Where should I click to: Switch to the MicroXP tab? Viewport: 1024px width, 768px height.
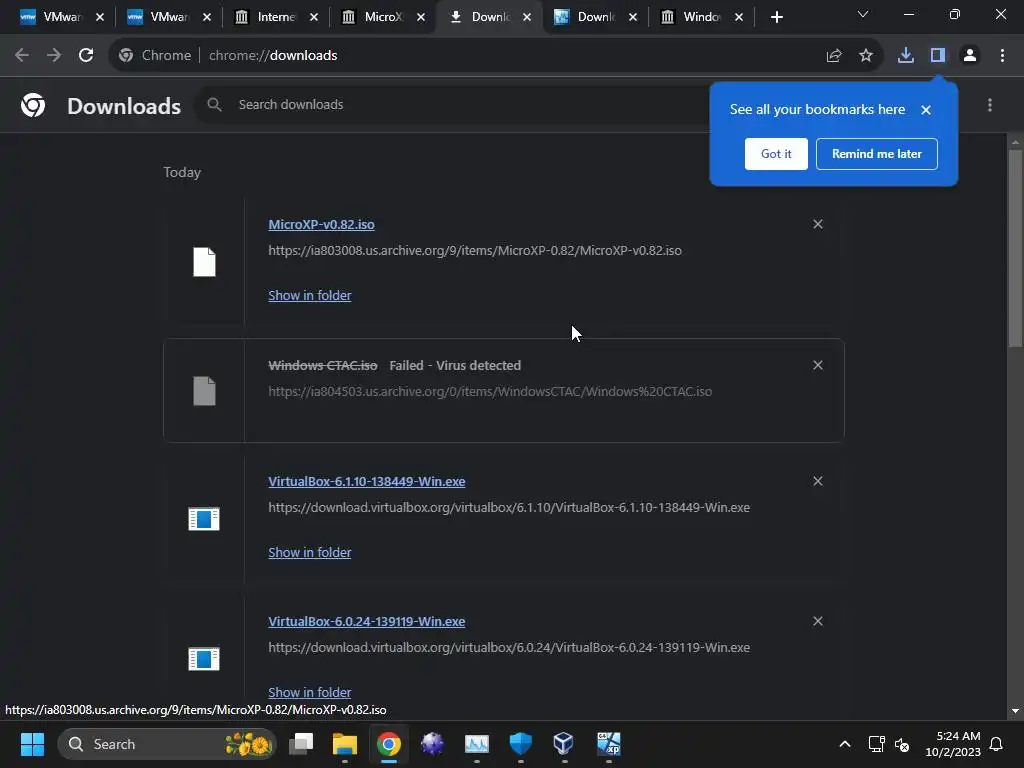[x=383, y=17]
